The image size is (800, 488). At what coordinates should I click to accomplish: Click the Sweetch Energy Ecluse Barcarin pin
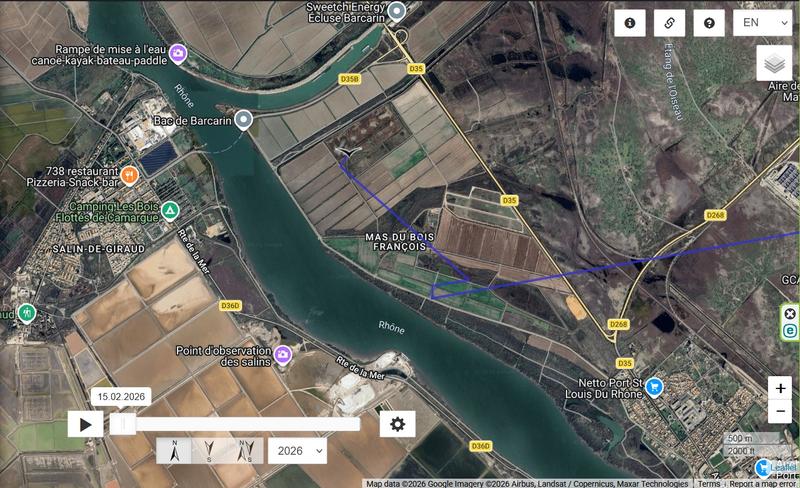tap(396, 11)
